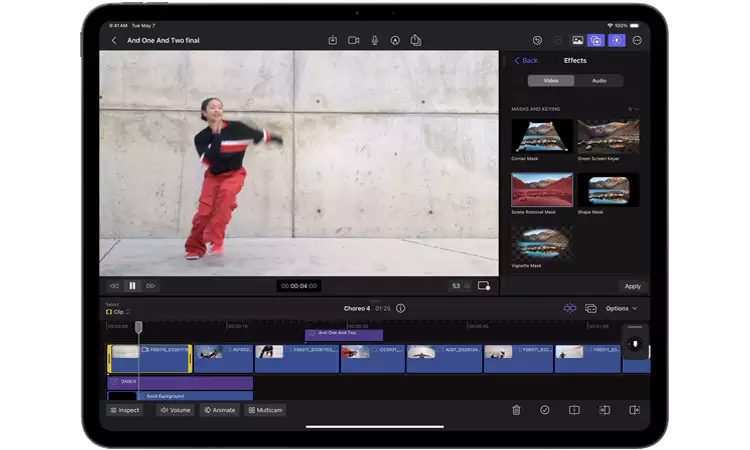Screen dimensions: 750x450
Task: Click the timeline playhead handle
Action: pyautogui.click(x=138, y=328)
